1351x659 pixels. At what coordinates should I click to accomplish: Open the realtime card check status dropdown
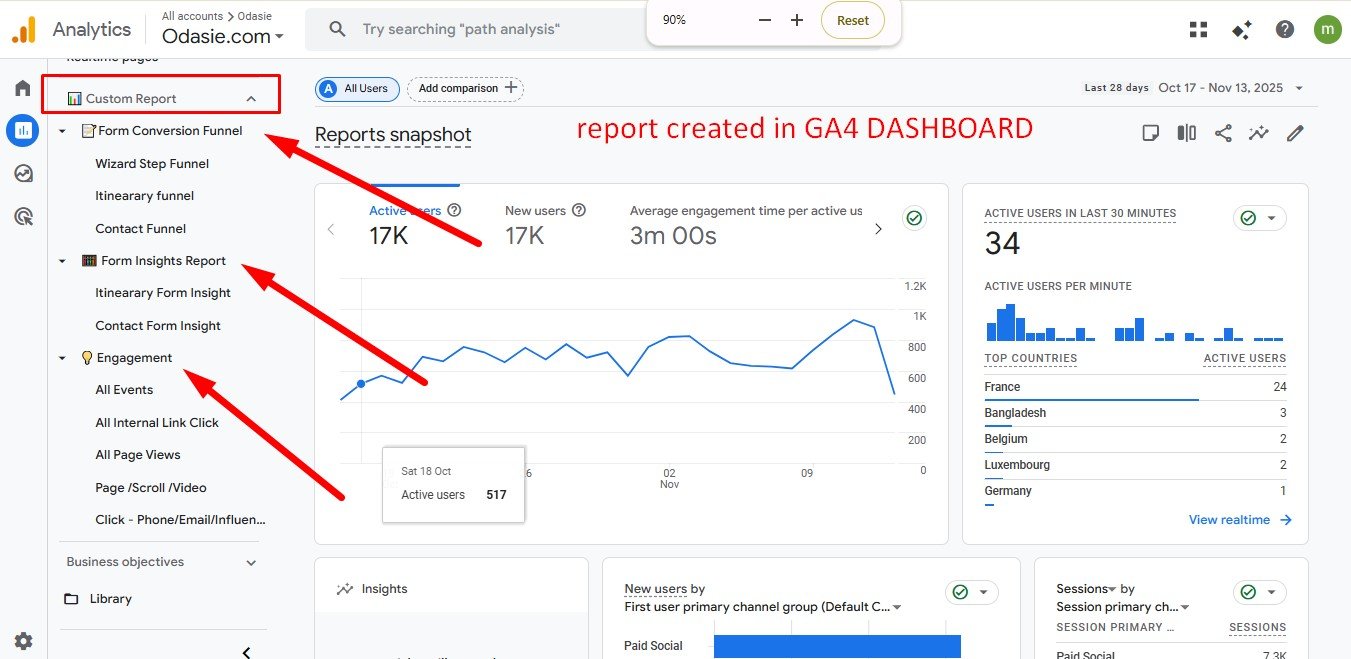click(1260, 218)
